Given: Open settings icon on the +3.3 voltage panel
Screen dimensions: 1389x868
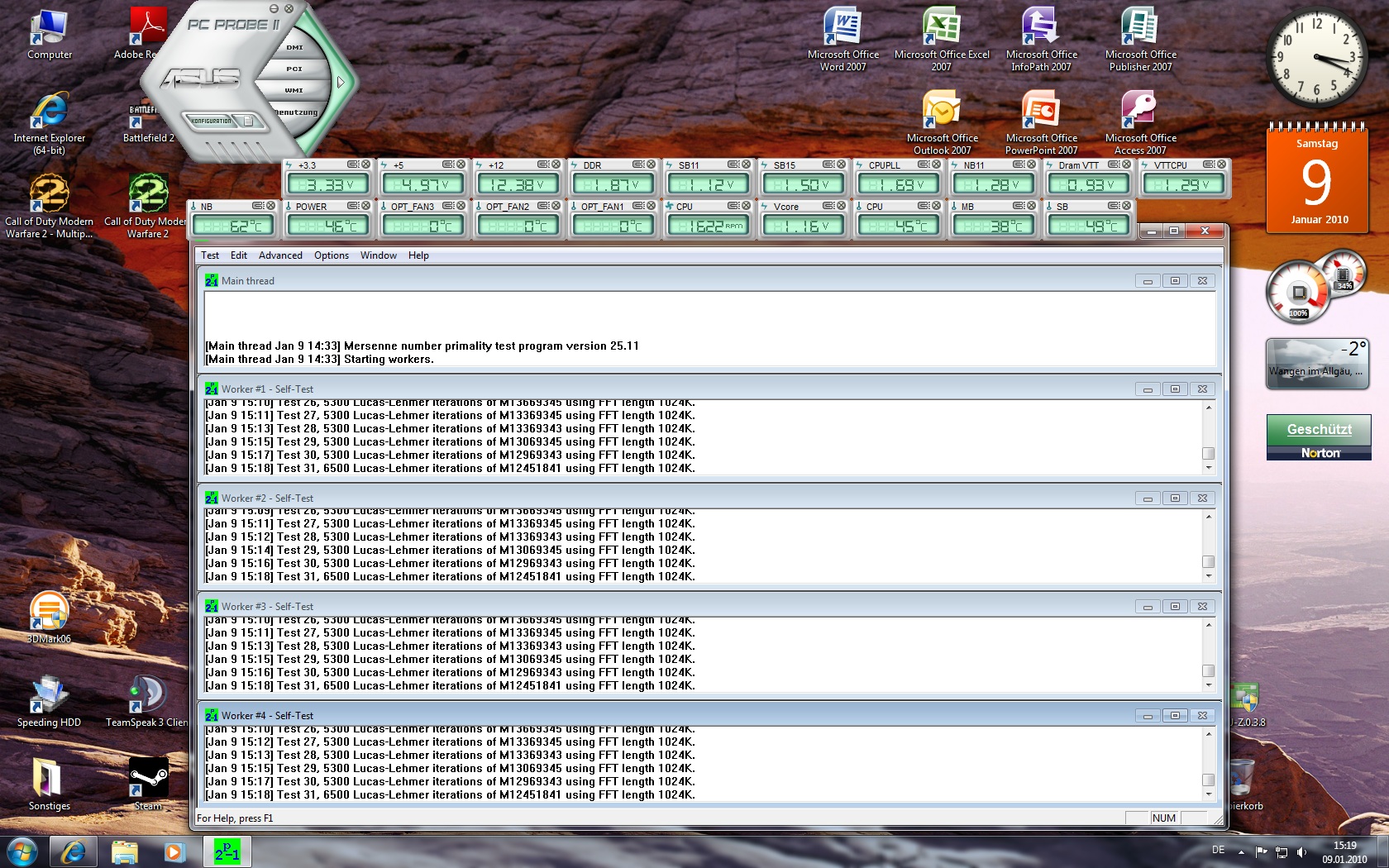Looking at the screenshot, I should point(353,165).
